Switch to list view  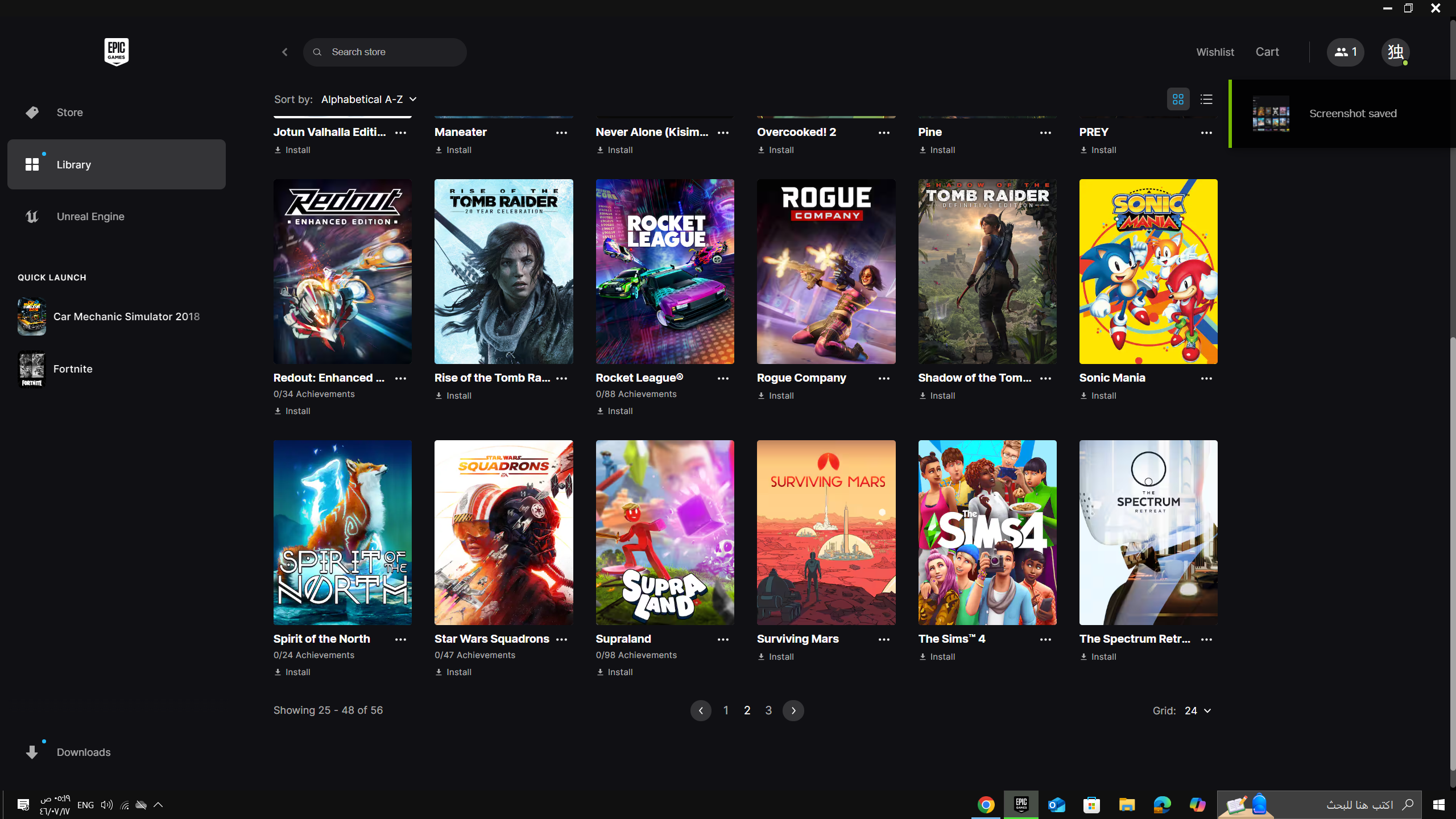coord(1206,100)
